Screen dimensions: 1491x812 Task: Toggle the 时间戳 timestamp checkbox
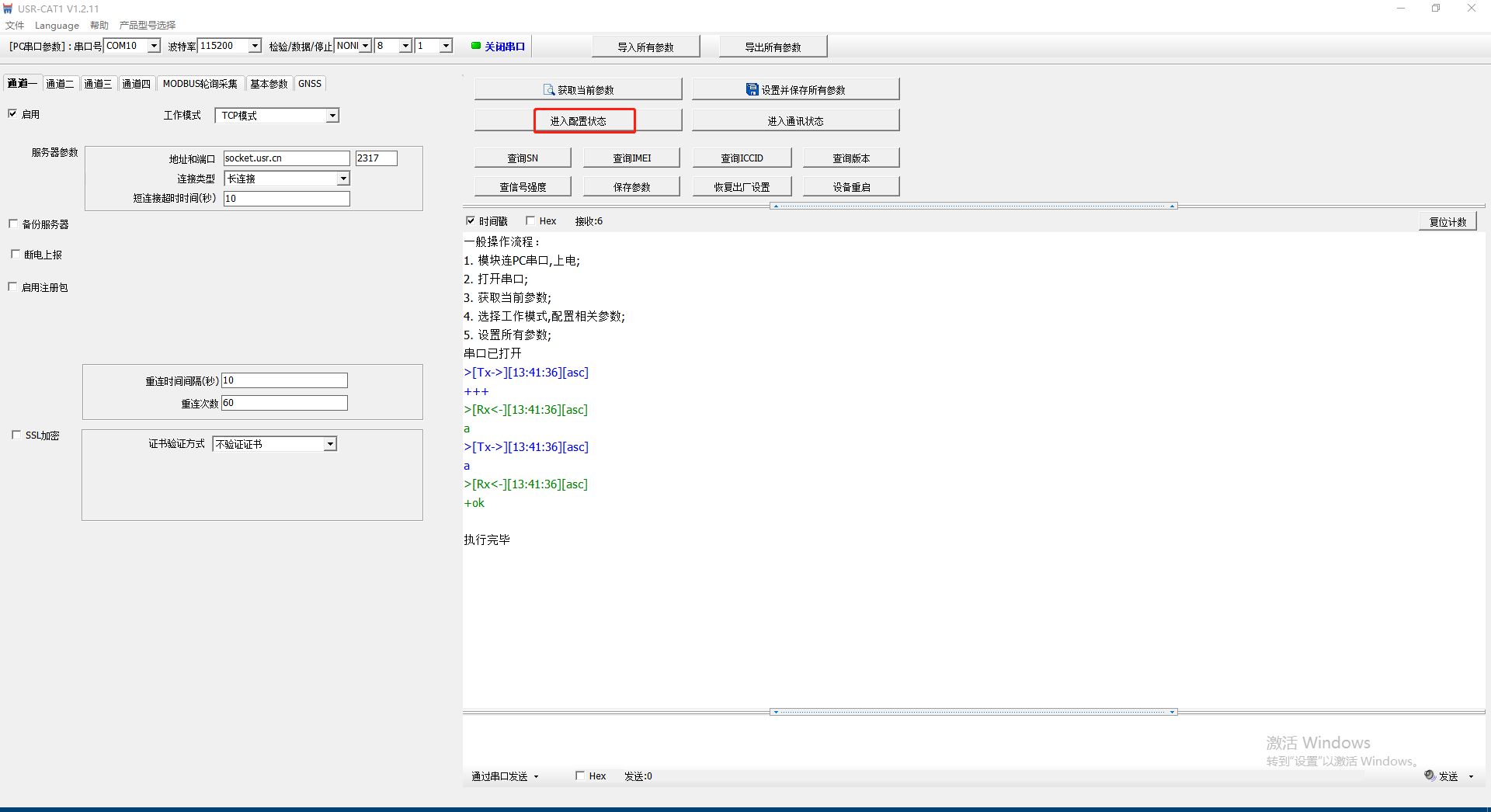[x=471, y=220]
